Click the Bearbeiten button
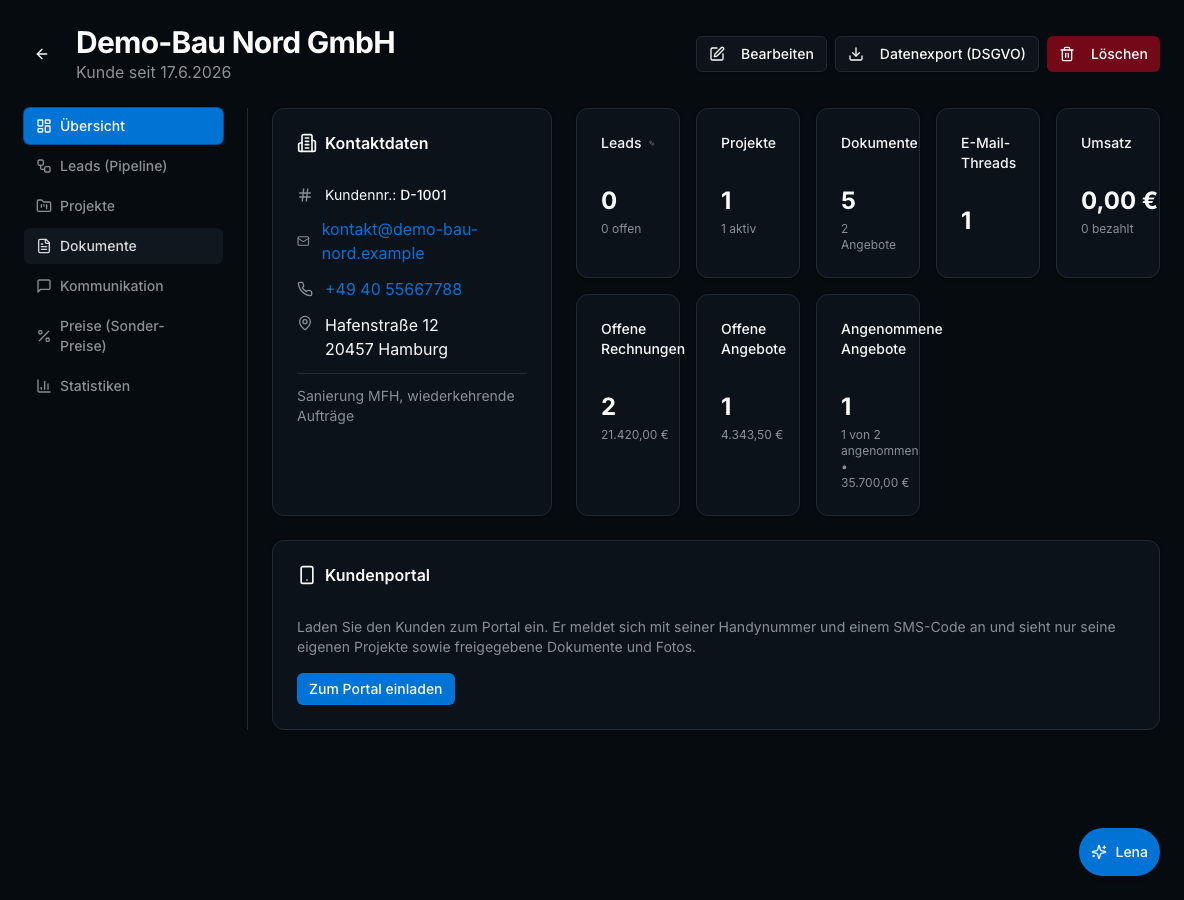Viewport: 1184px width, 900px height. coord(761,54)
